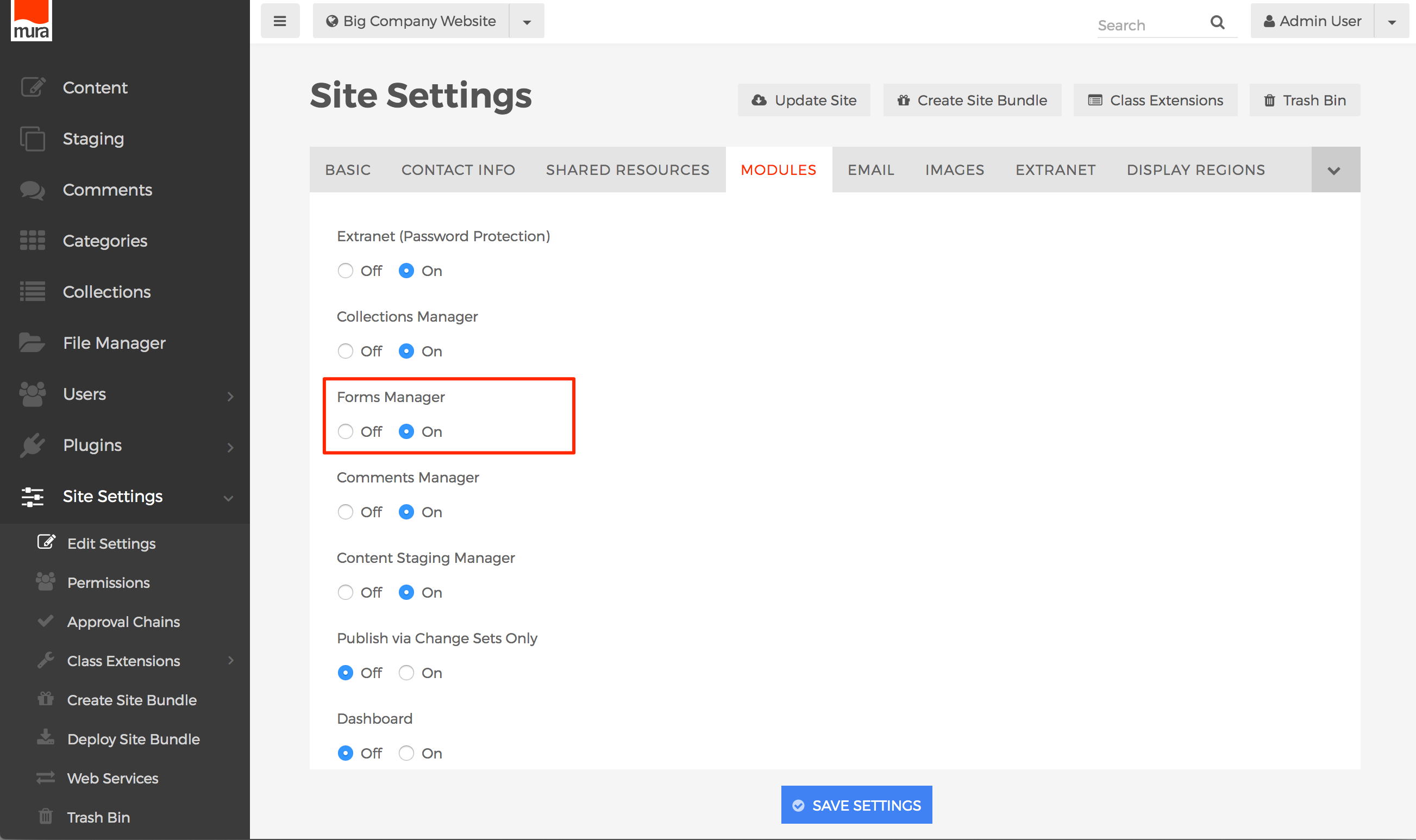Click the search magnifier icon
This screenshot has width=1416, height=840.
[1217, 23]
